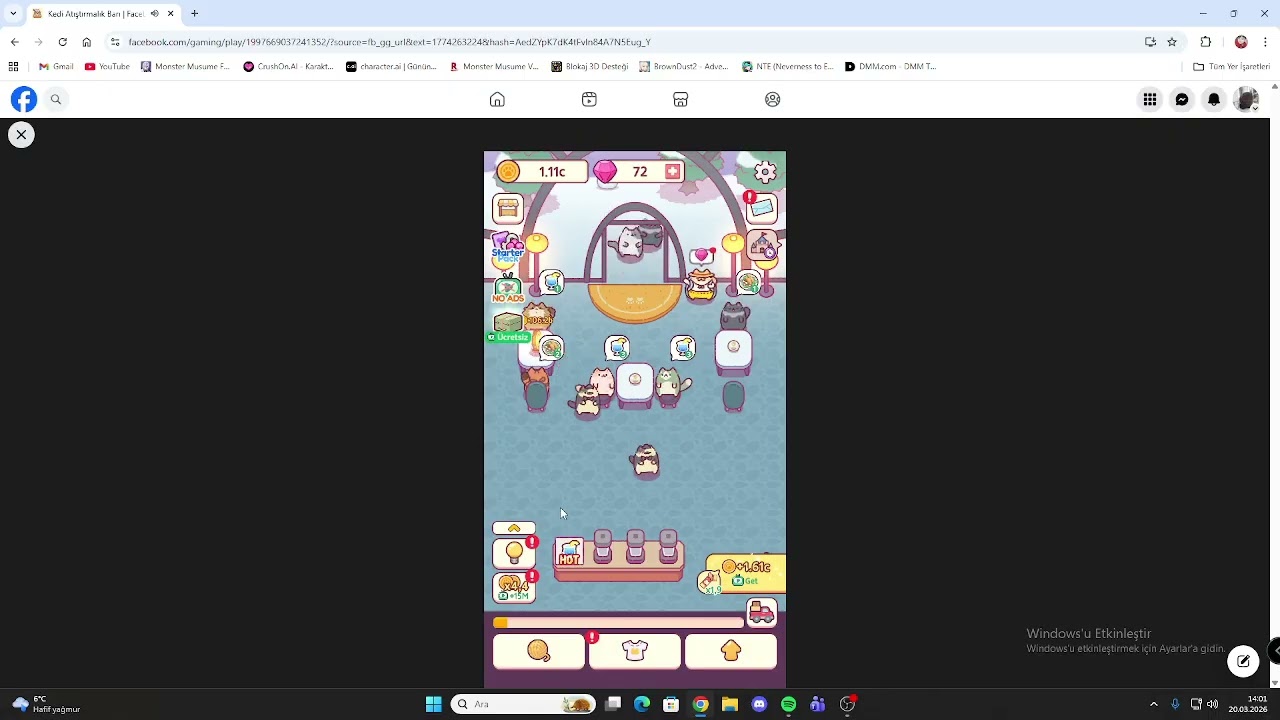This screenshot has height=720, width=1280.
Task: Bookmark this page with the star
Action: click(1172, 42)
